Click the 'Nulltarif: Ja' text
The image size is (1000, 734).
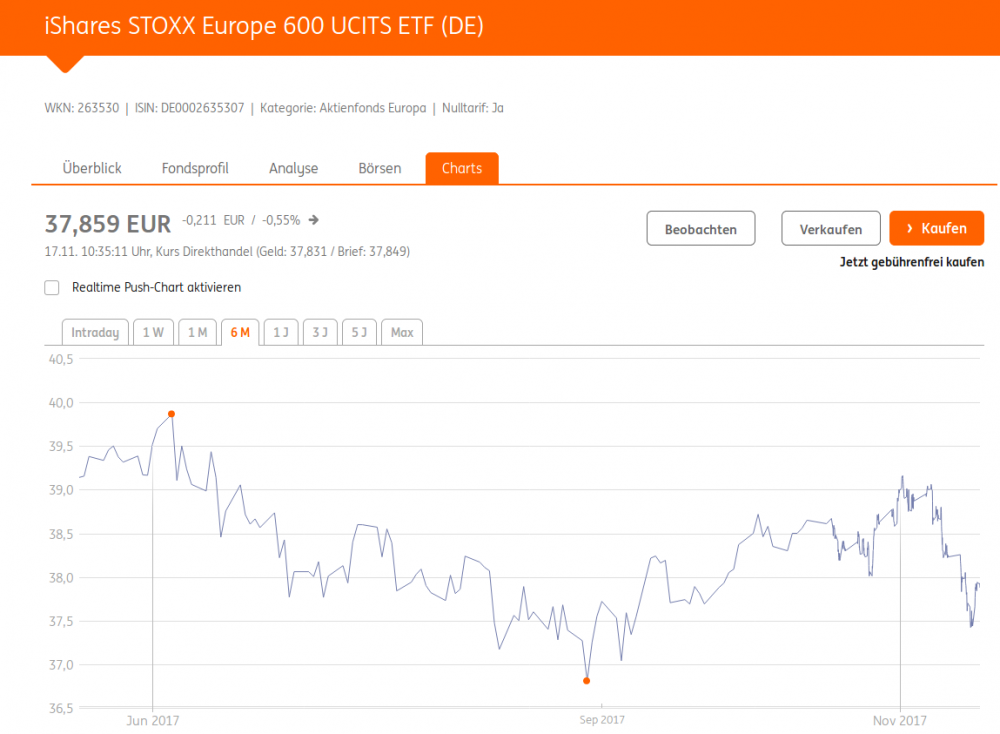[473, 108]
